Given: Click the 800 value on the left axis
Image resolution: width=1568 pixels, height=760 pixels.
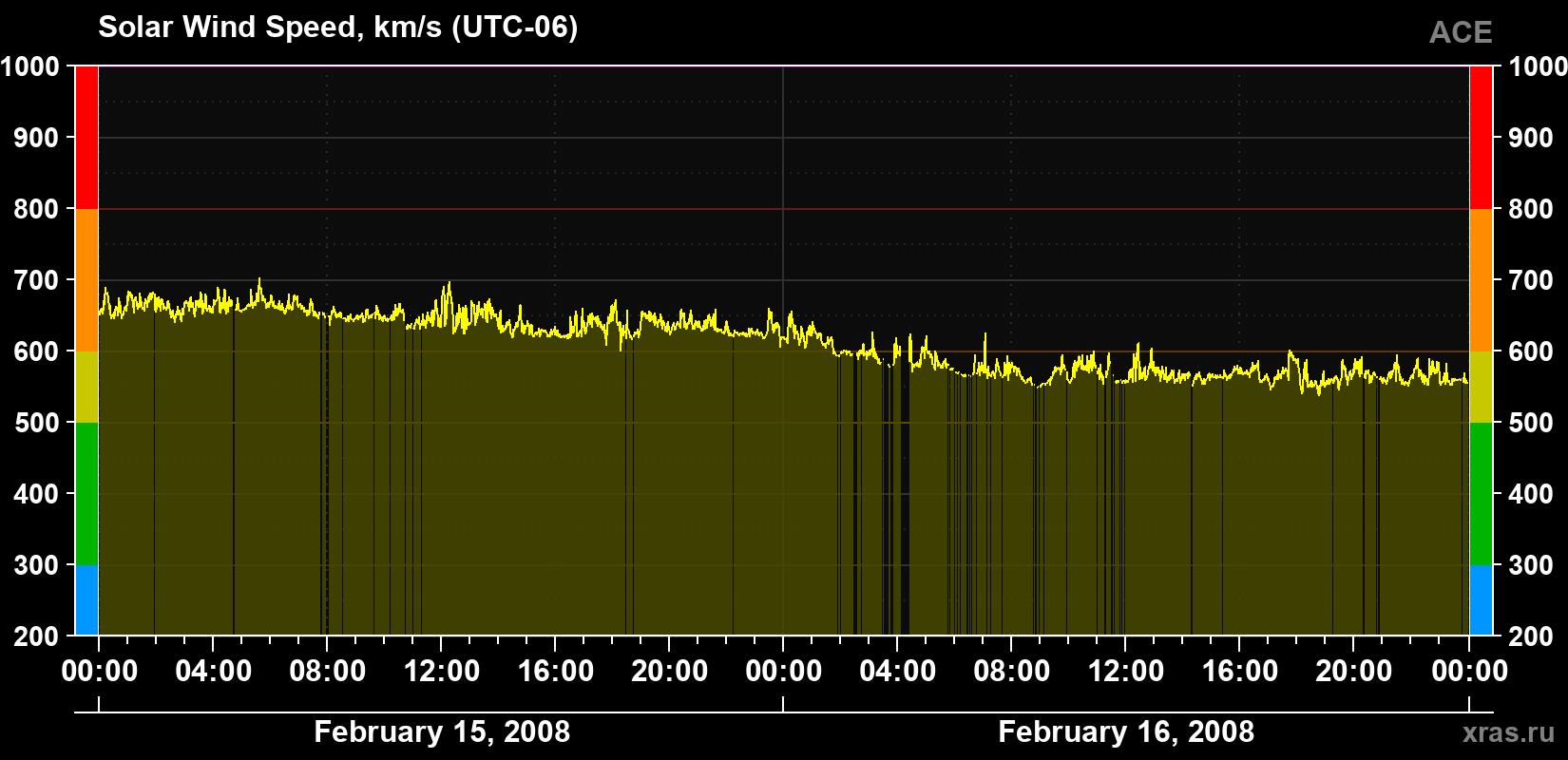Looking at the screenshot, I should [36, 209].
